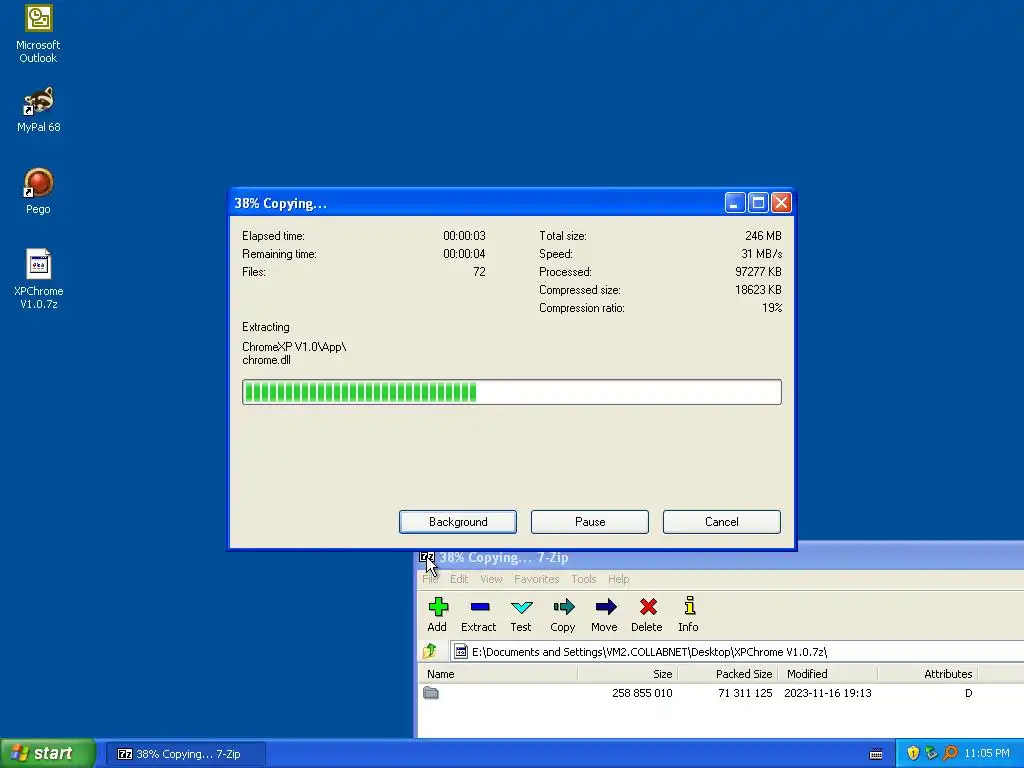Screen dimensions: 1024x768
Task: Click the Background button in copying dialog
Action: point(458,522)
